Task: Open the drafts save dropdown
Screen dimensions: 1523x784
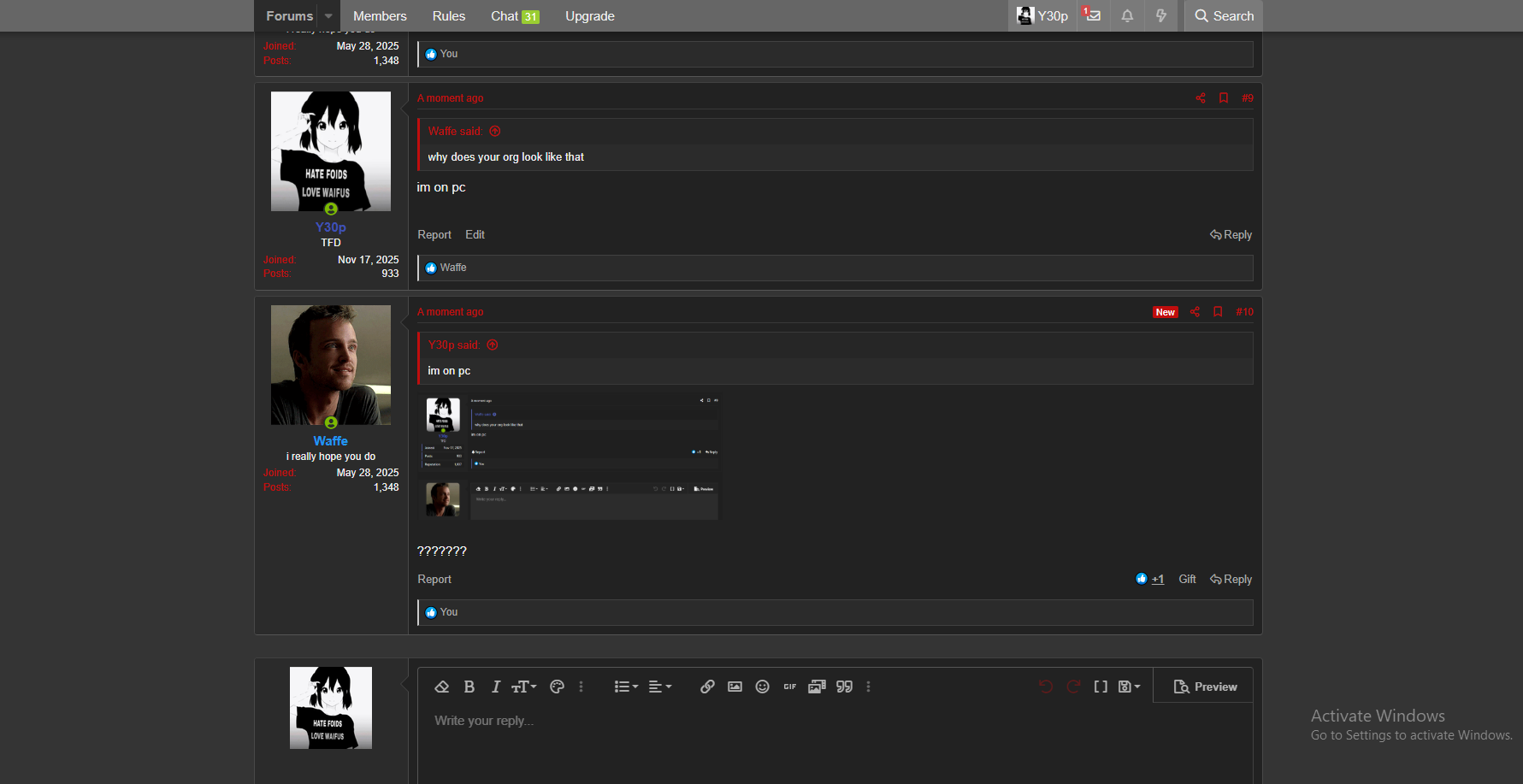Action: click(1129, 687)
